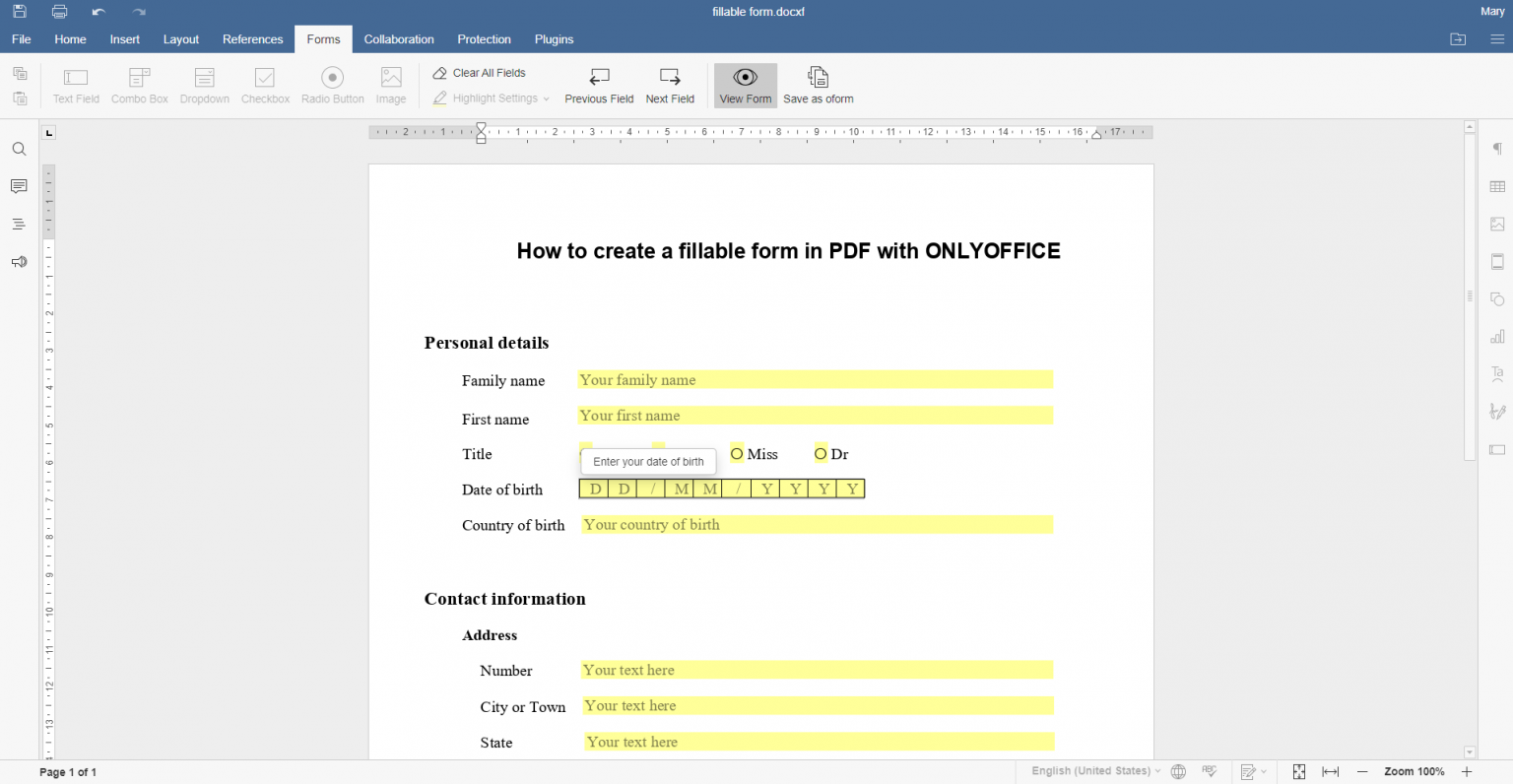The image size is (1513, 784).
Task: Click Save as oform
Action: point(818,85)
